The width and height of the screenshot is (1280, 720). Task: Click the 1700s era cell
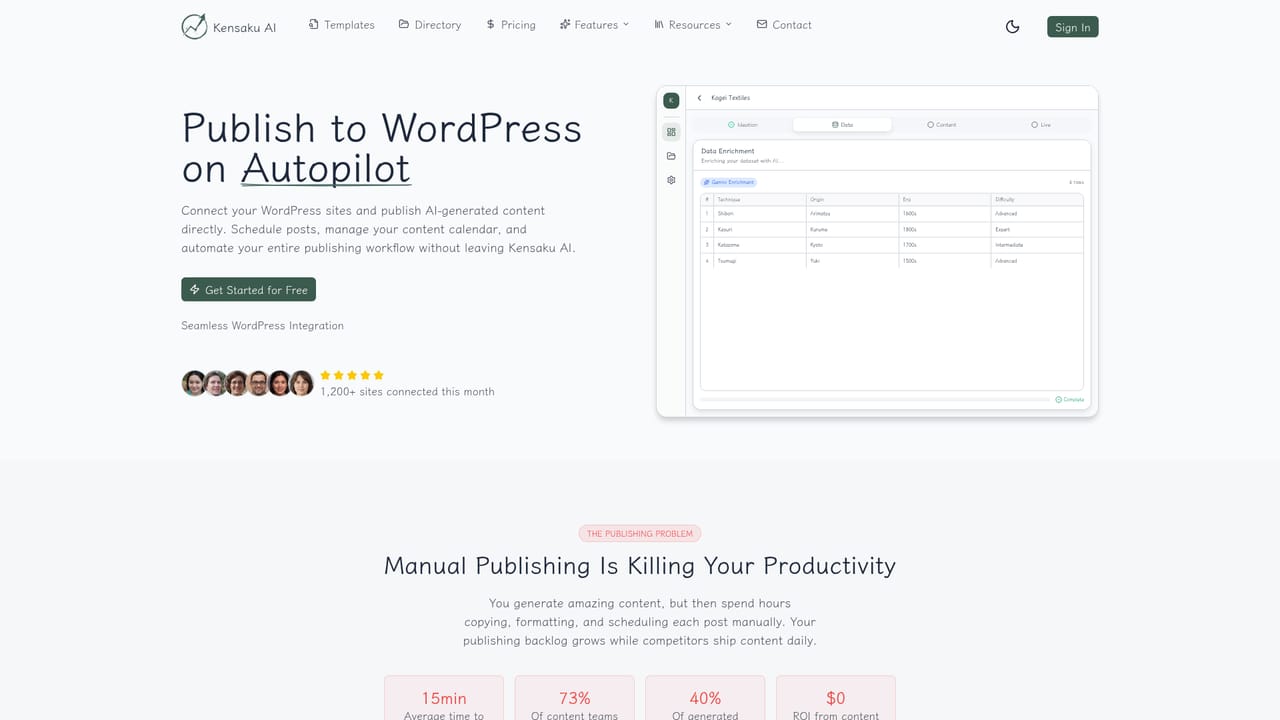click(945, 245)
